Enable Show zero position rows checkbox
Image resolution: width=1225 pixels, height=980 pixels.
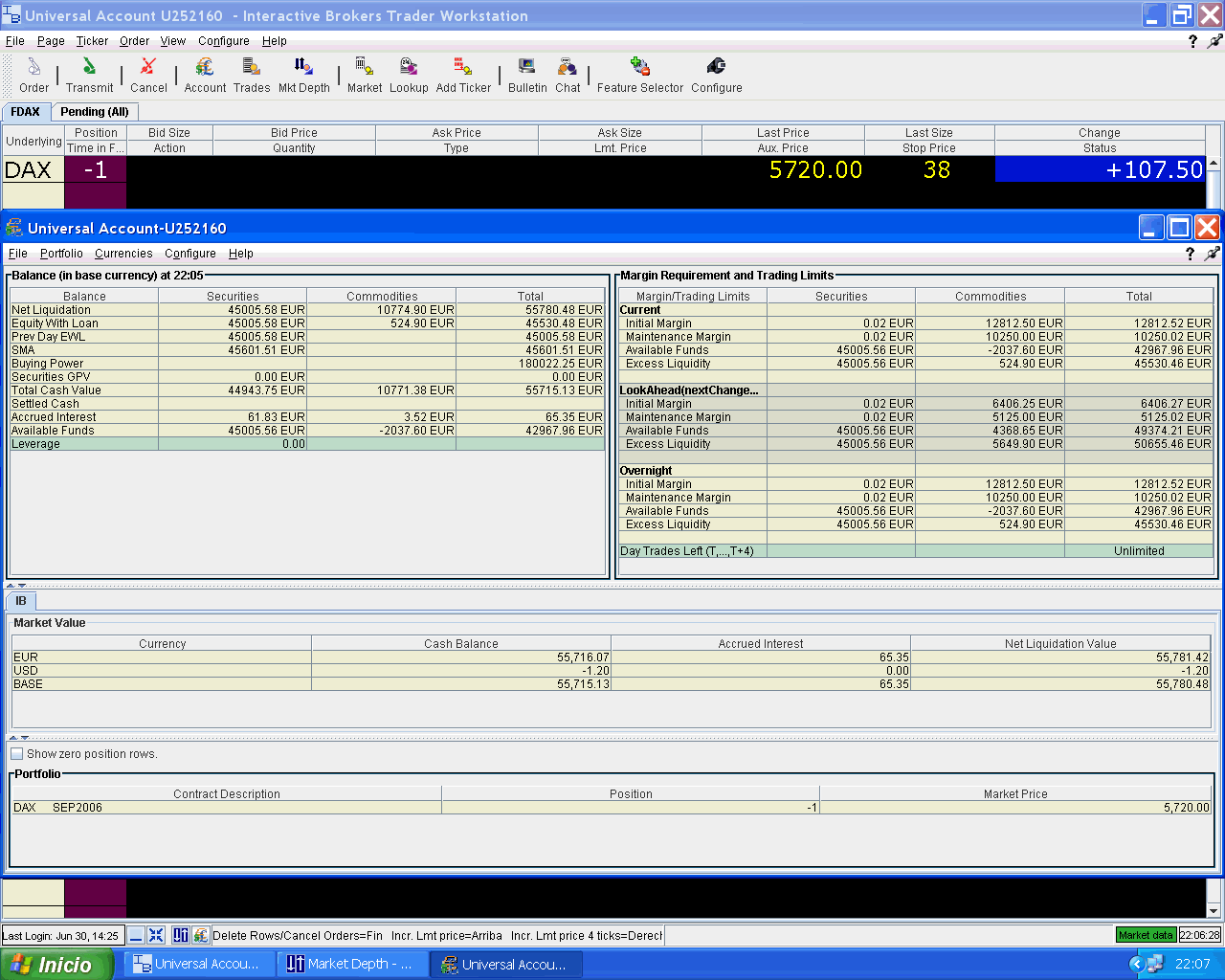(x=16, y=753)
